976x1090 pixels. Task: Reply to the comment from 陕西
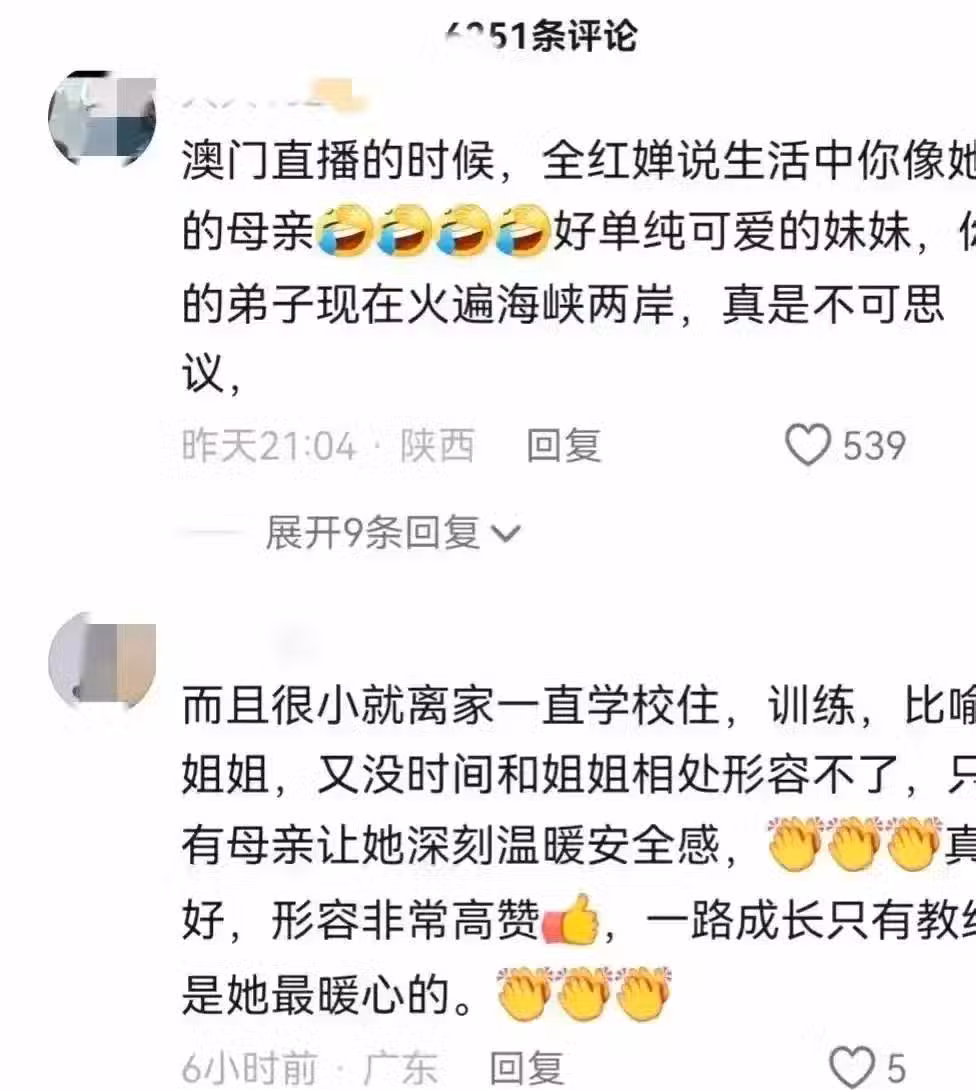coord(563,445)
